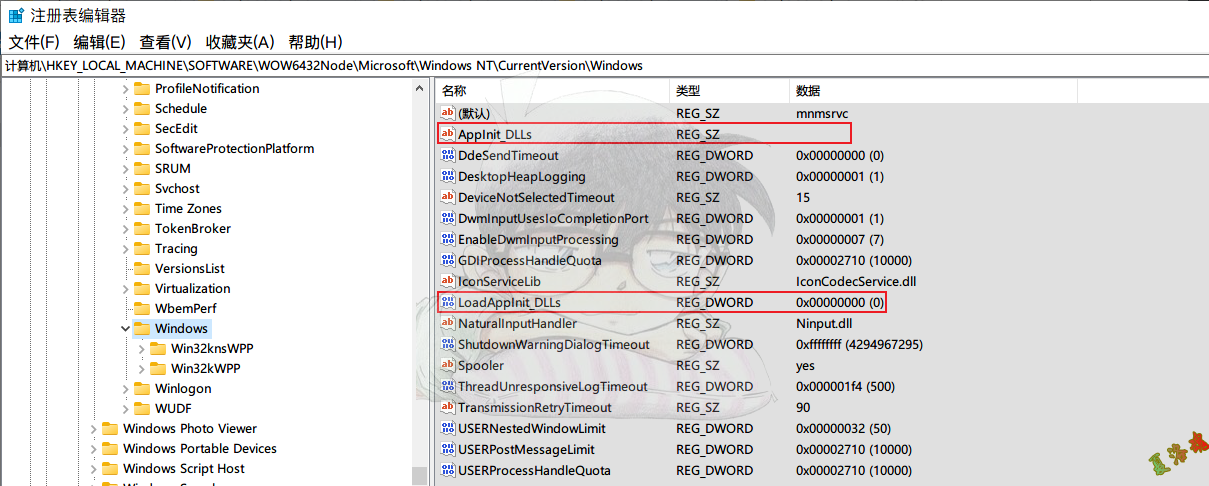Click the IconServiceLib string icon
Image resolution: width=1209 pixels, height=486 pixels.
coord(448,281)
